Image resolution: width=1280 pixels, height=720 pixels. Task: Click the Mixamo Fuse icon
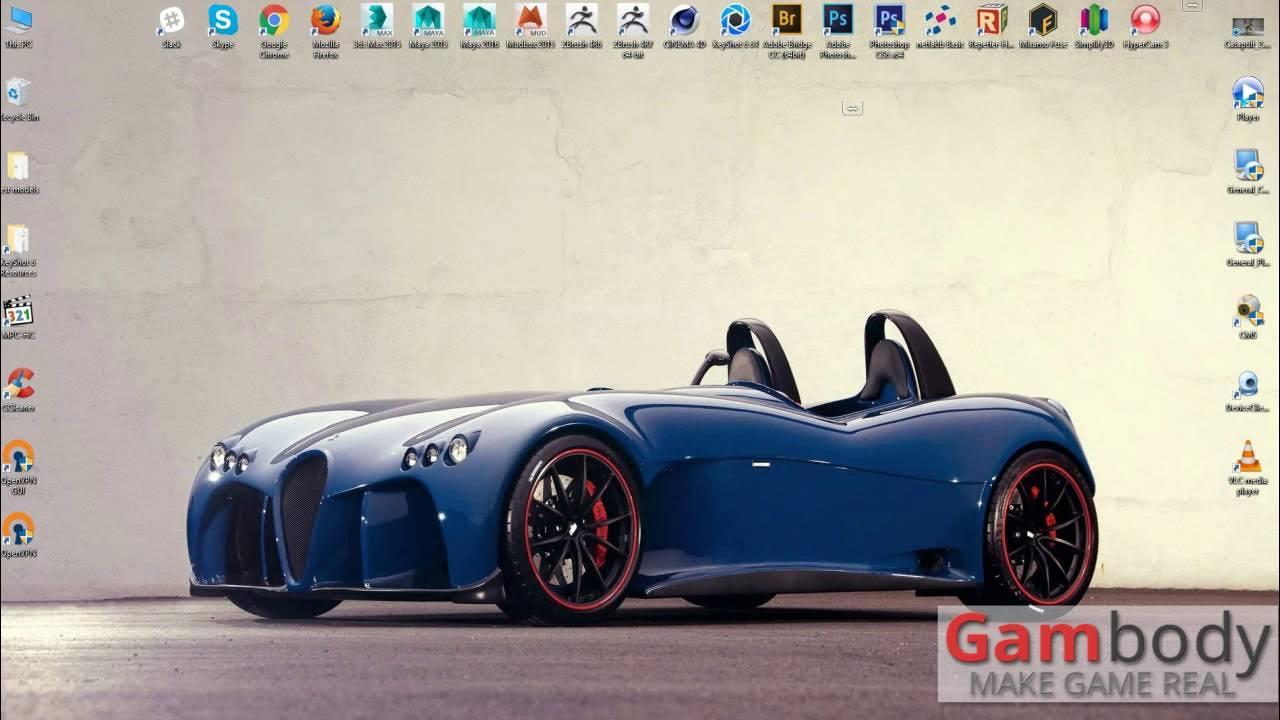tap(1043, 21)
